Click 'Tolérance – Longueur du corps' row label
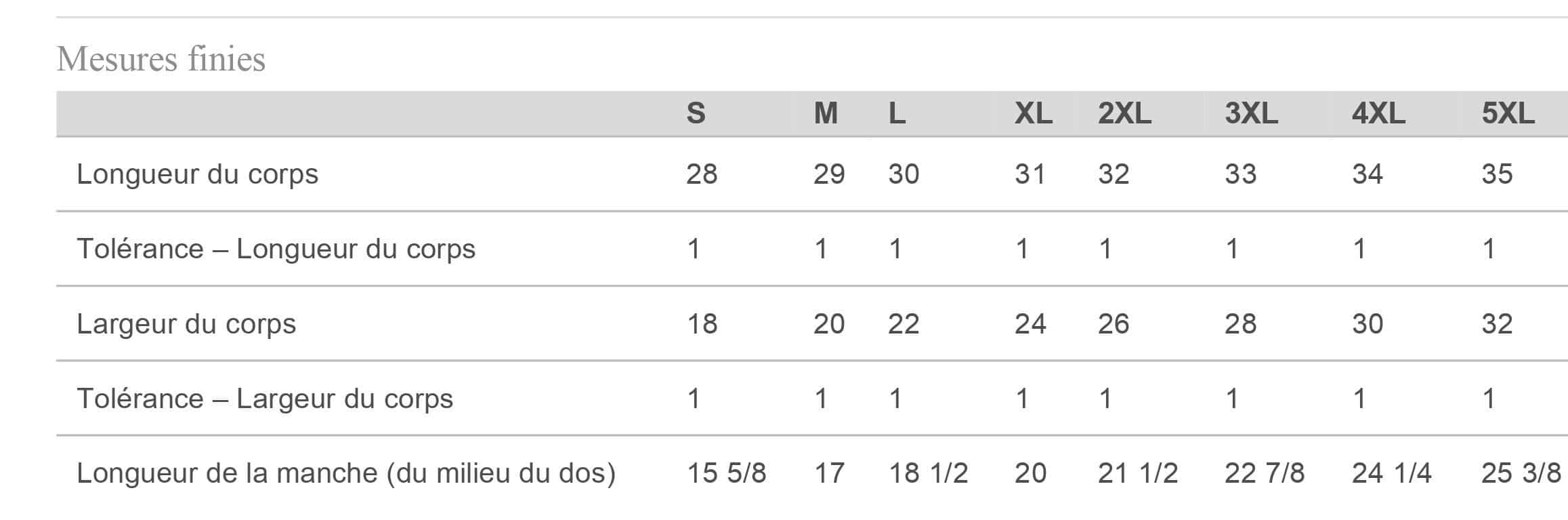Image resolution: width=1568 pixels, height=520 pixels. pos(276,249)
